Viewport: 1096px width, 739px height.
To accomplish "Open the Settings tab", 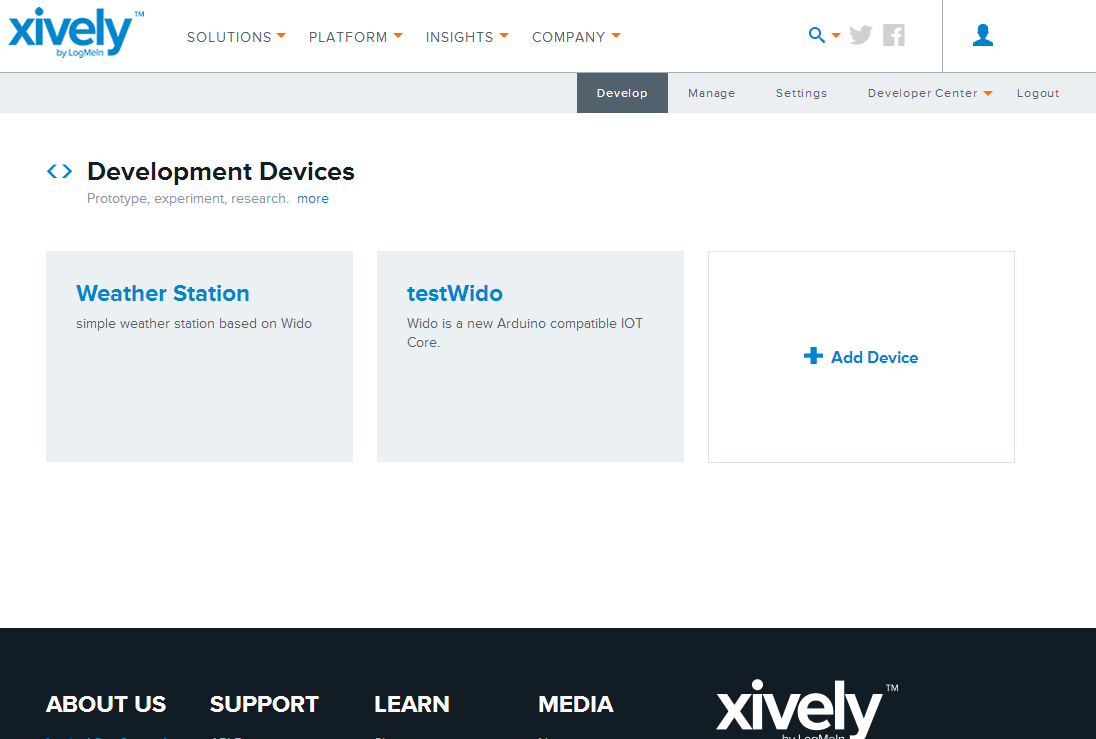I will [x=801, y=93].
